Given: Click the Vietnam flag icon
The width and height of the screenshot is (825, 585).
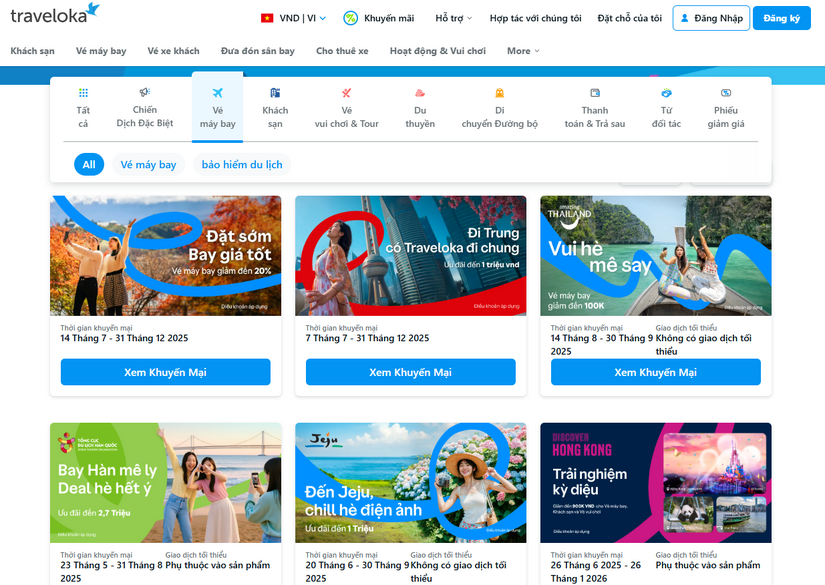Looking at the screenshot, I should pyautogui.click(x=267, y=18).
